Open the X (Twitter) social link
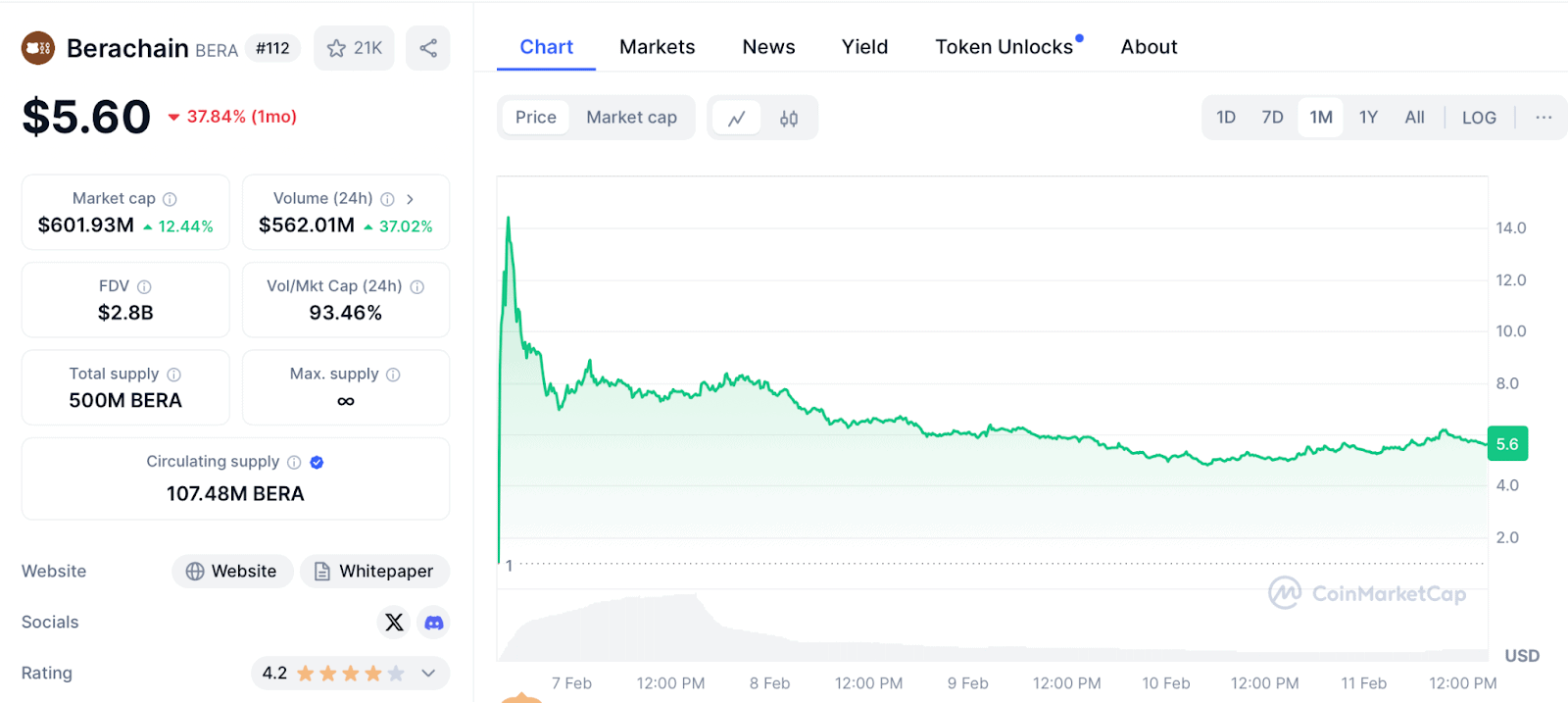Image resolution: width=1568 pixels, height=703 pixels. tap(394, 623)
